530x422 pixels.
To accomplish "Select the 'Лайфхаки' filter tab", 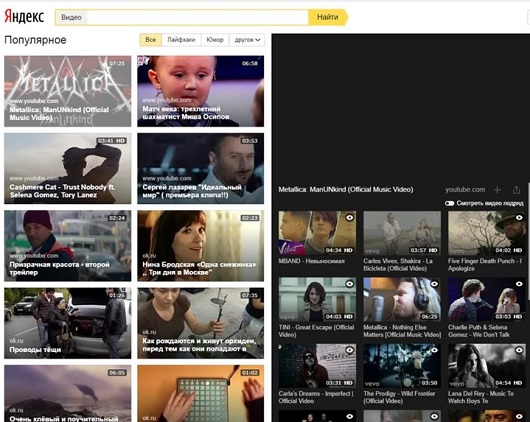I will [x=181, y=40].
